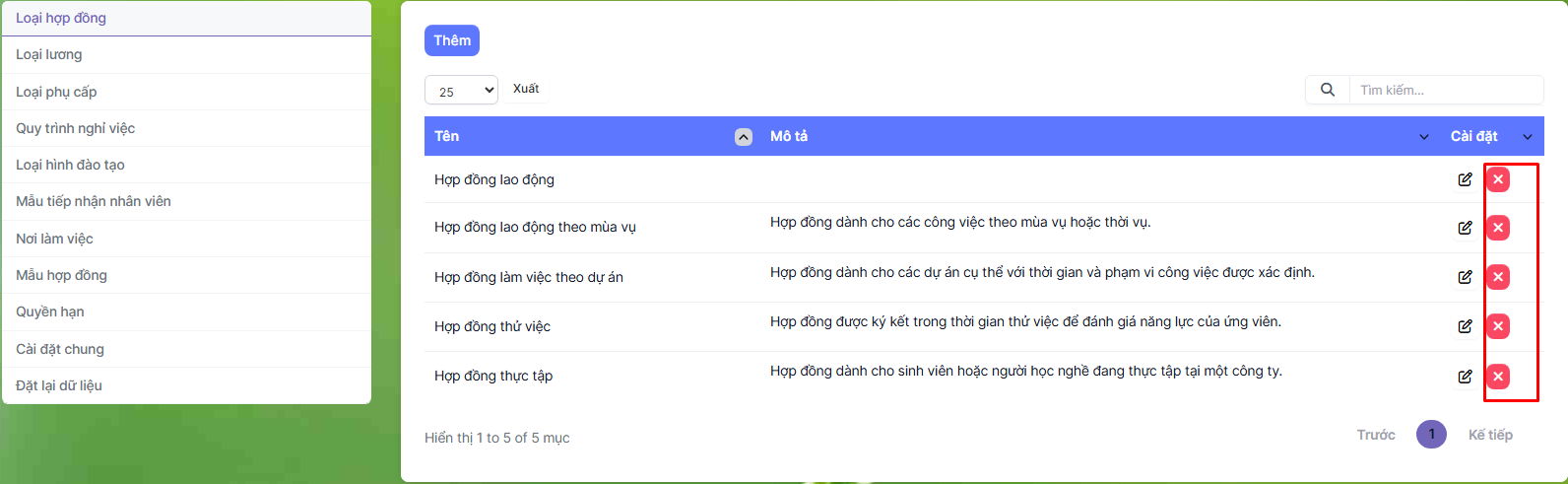
Task: Open the 25 rows-per-page dropdown
Action: click(x=461, y=91)
